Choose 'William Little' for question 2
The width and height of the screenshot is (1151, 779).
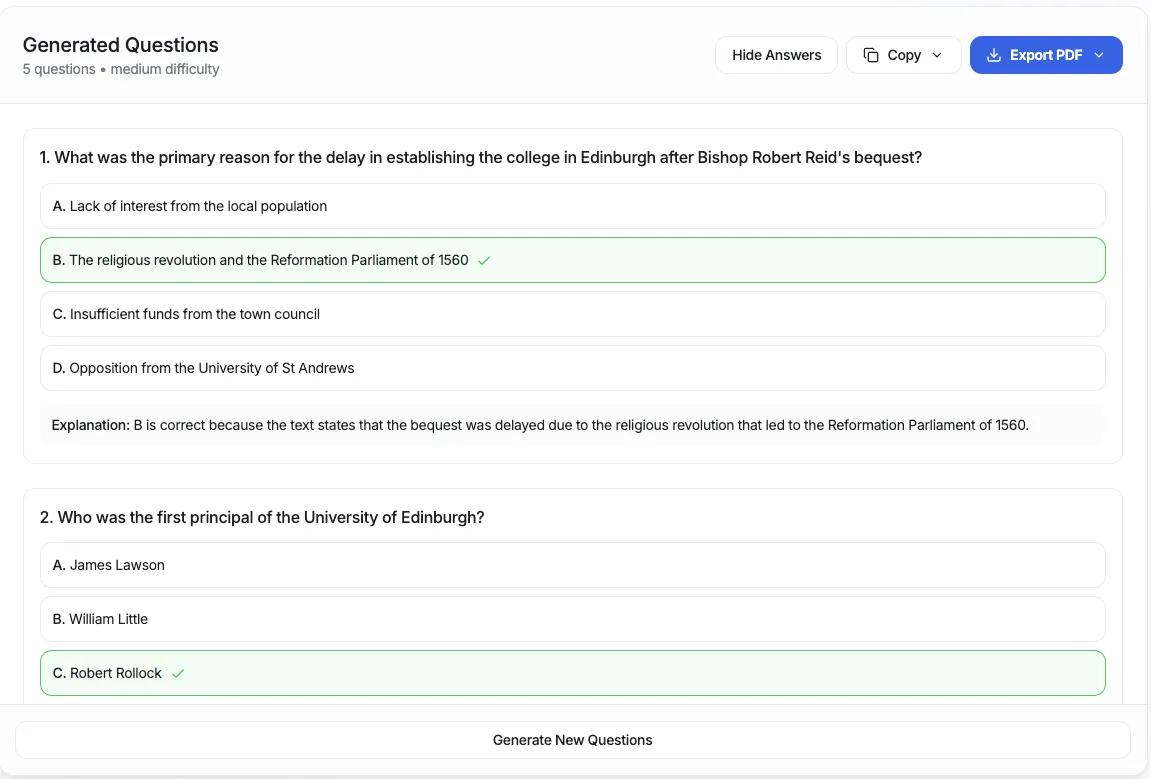tap(572, 619)
